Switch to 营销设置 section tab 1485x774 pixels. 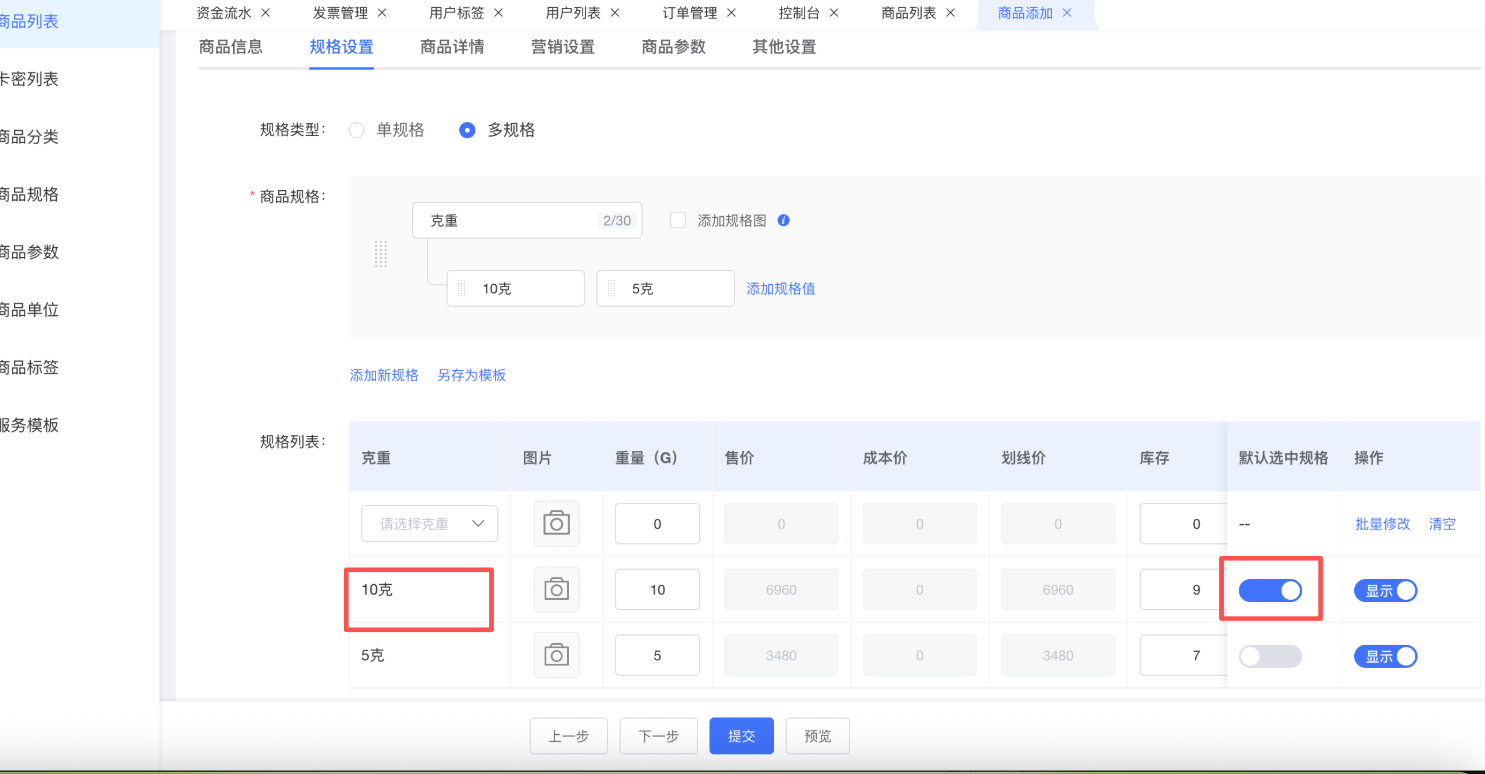click(563, 47)
